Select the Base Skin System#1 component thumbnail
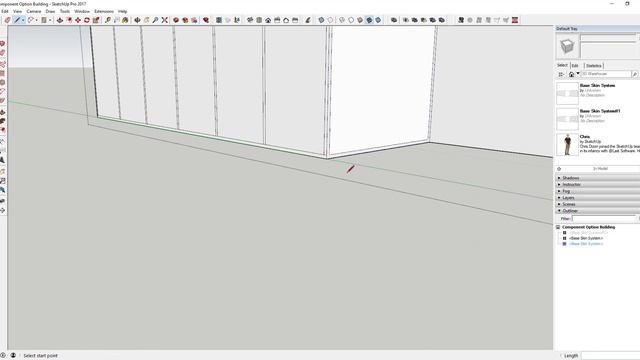Viewport: 640px width, 360px height. tap(567, 119)
